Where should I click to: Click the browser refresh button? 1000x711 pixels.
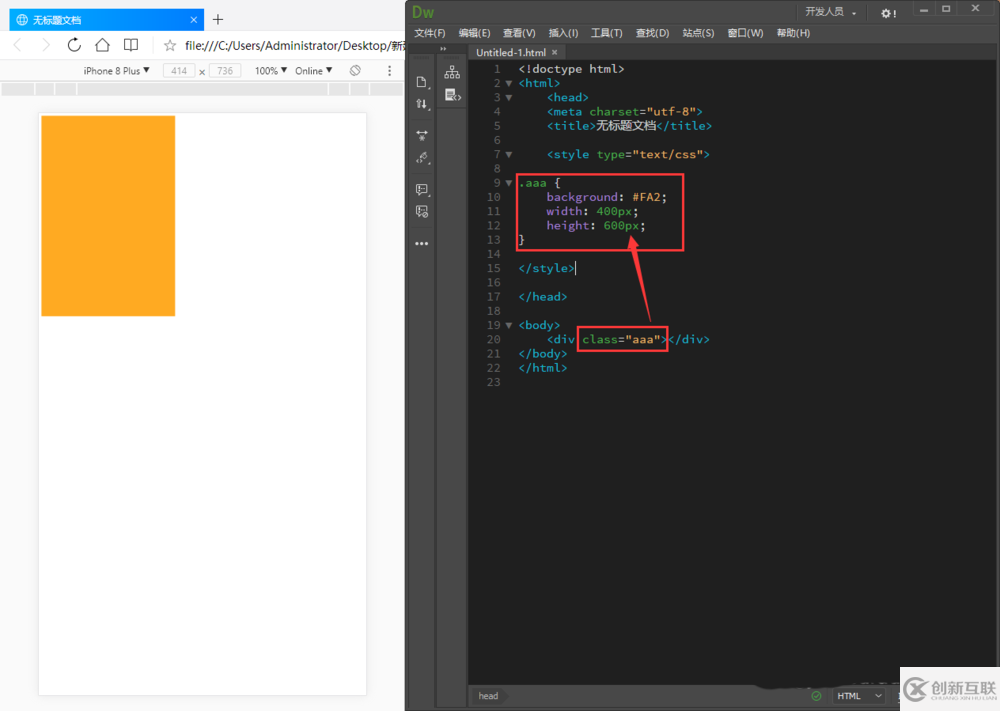[x=74, y=45]
